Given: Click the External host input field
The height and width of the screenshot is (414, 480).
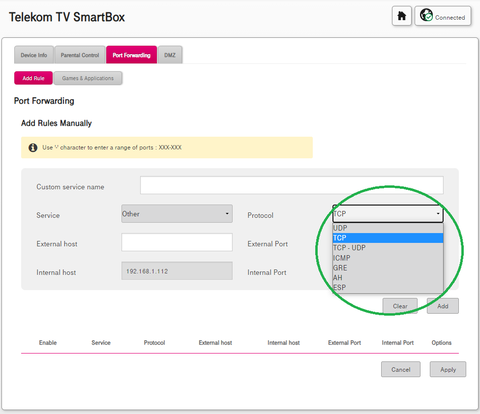Looking at the screenshot, I should click(x=177, y=242).
